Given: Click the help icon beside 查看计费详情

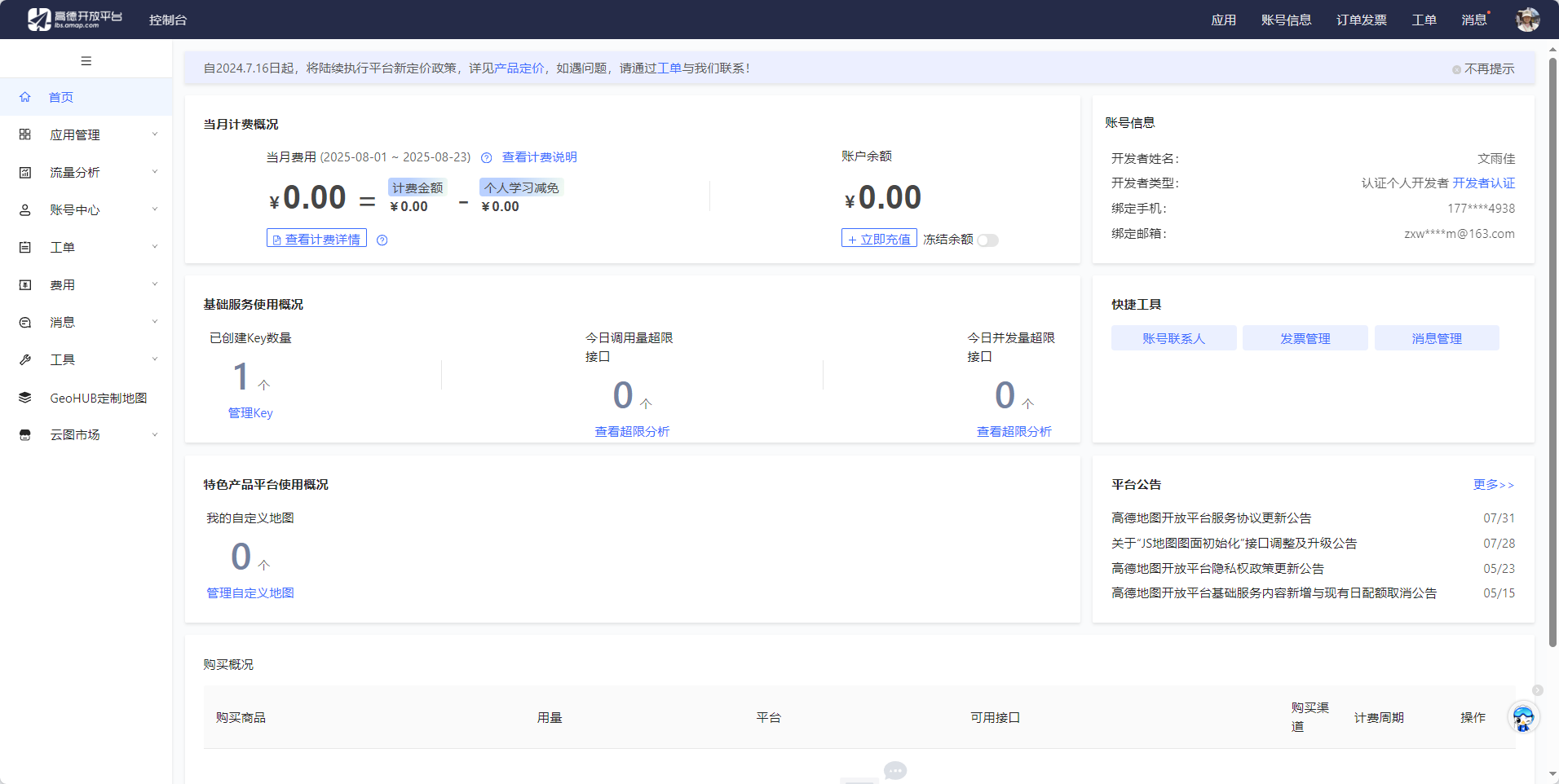Looking at the screenshot, I should (382, 240).
